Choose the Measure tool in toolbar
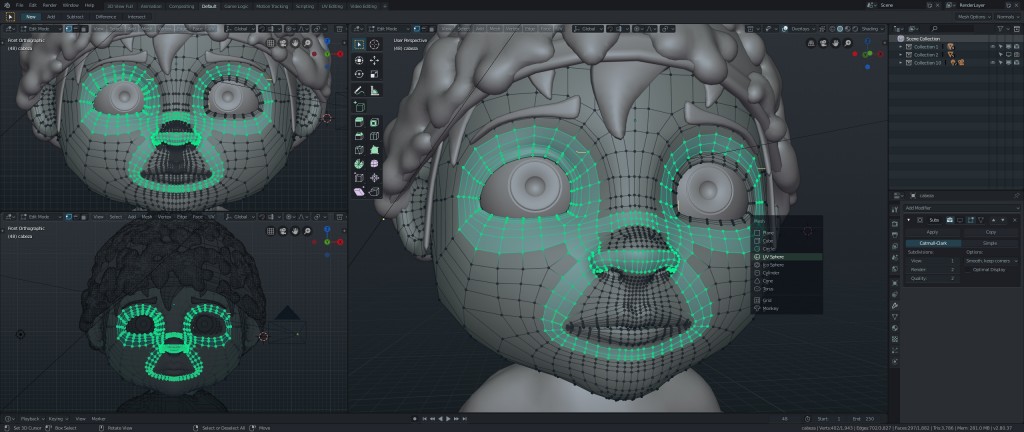1024x432 pixels. tap(374, 91)
